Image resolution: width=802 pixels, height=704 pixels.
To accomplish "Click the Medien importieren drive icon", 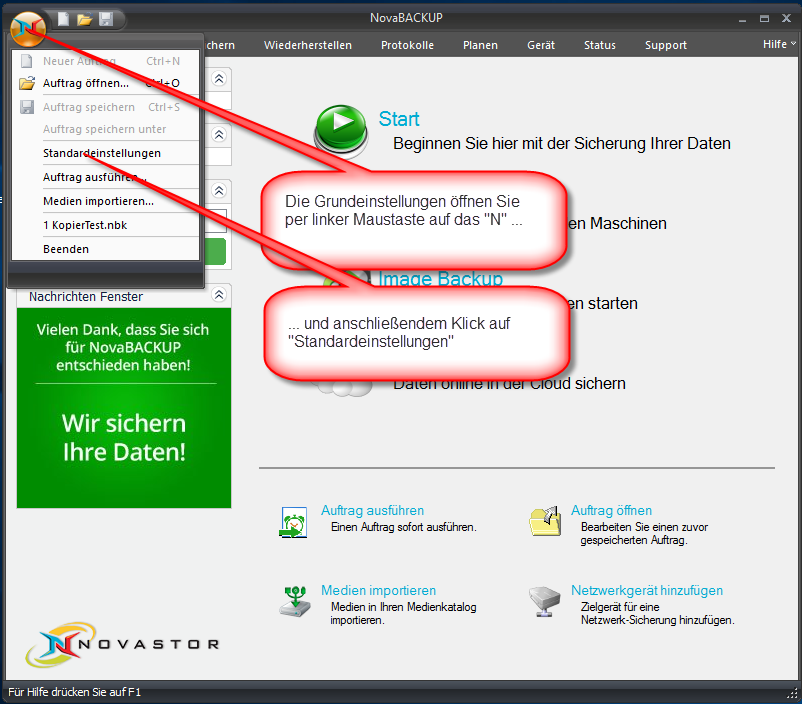I will pyautogui.click(x=295, y=602).
